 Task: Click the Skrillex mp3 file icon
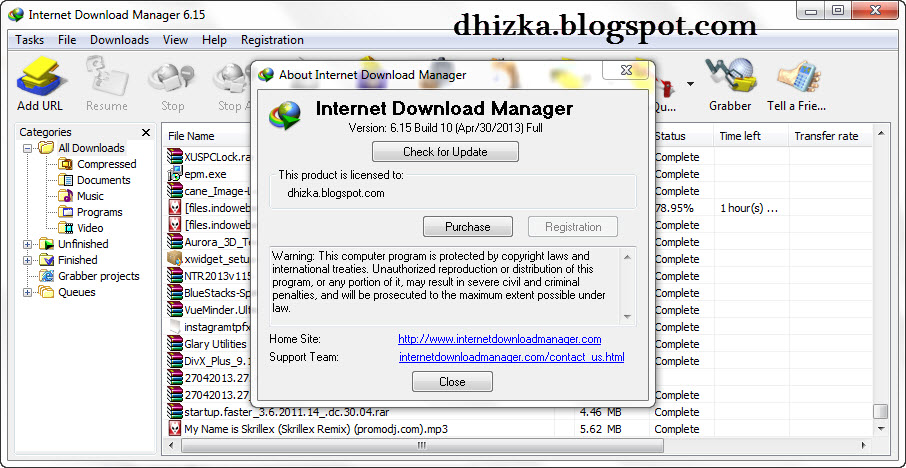coord(174,429)
